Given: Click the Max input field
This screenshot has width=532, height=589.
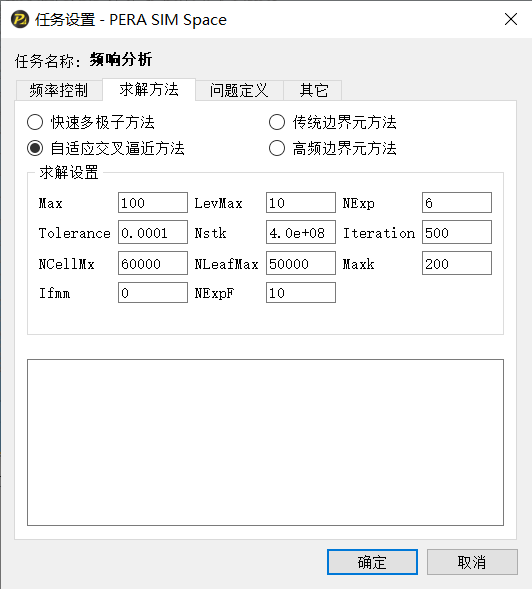Looking at the screenshot, I should click(153, 203).
